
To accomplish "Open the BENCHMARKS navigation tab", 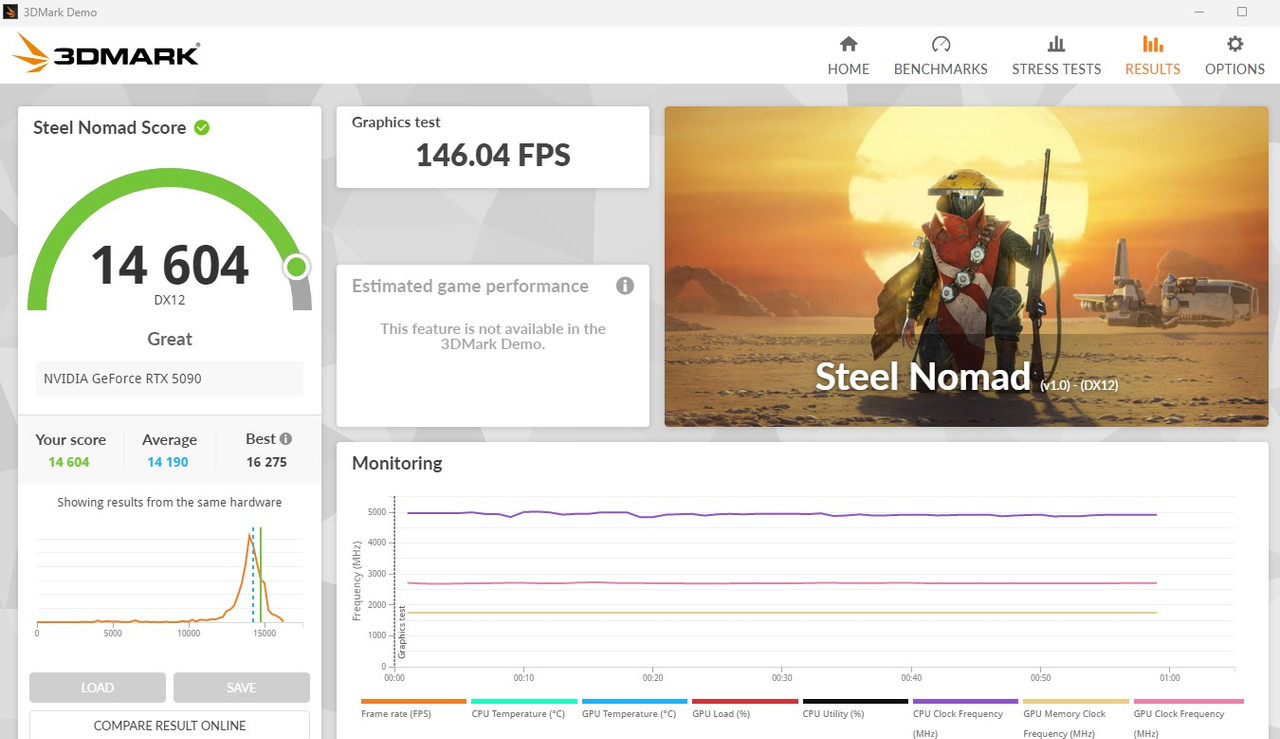I will pos(940,56).
